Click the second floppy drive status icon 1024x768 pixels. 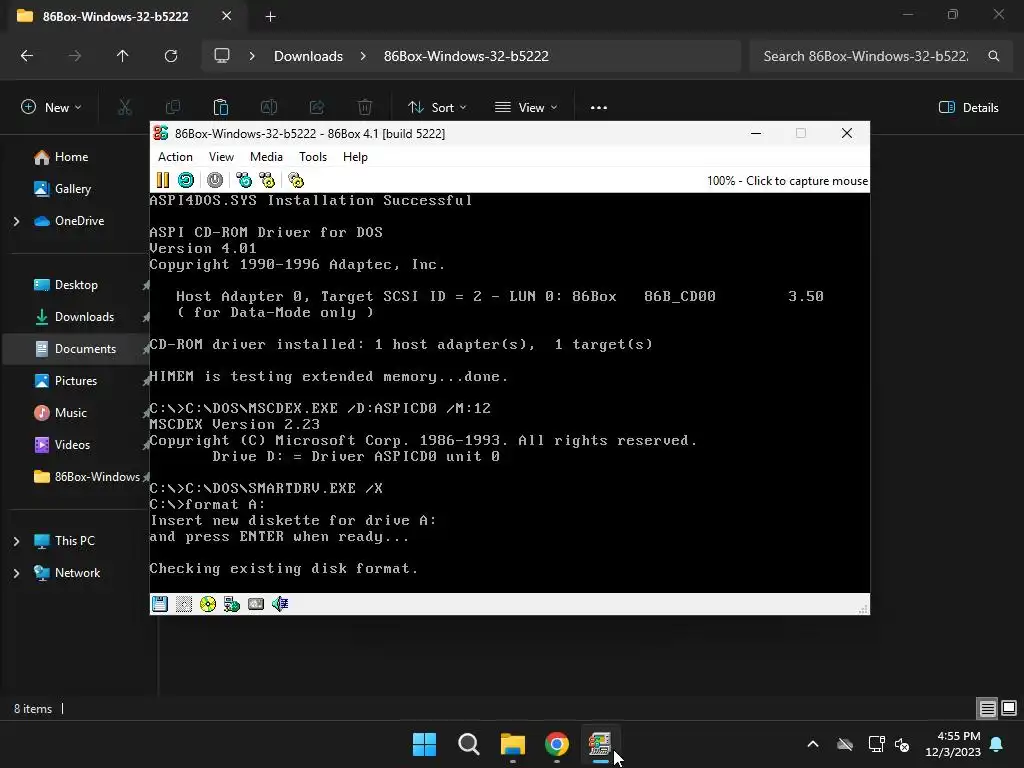[x=184, y=604]
